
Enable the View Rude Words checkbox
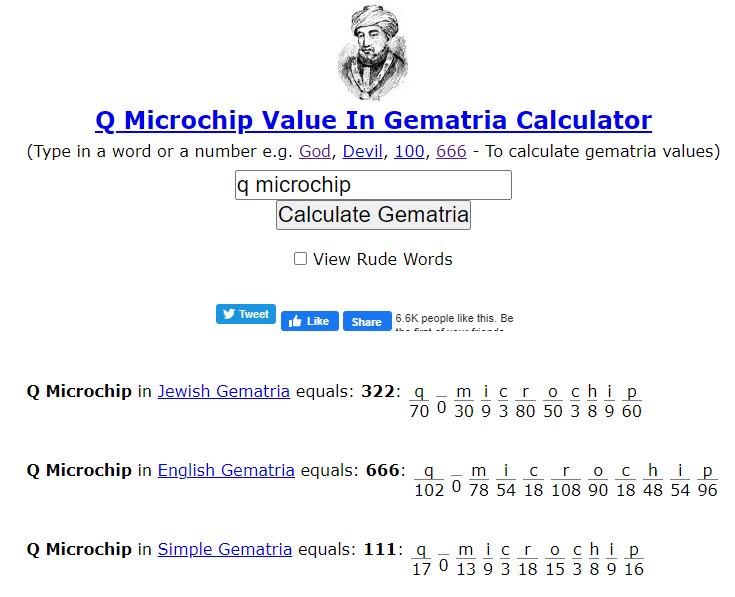coord(300,259)
